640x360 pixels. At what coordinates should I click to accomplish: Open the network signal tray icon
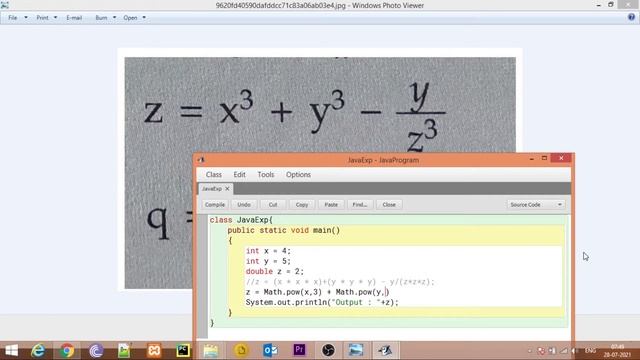(x=564, y=351)
